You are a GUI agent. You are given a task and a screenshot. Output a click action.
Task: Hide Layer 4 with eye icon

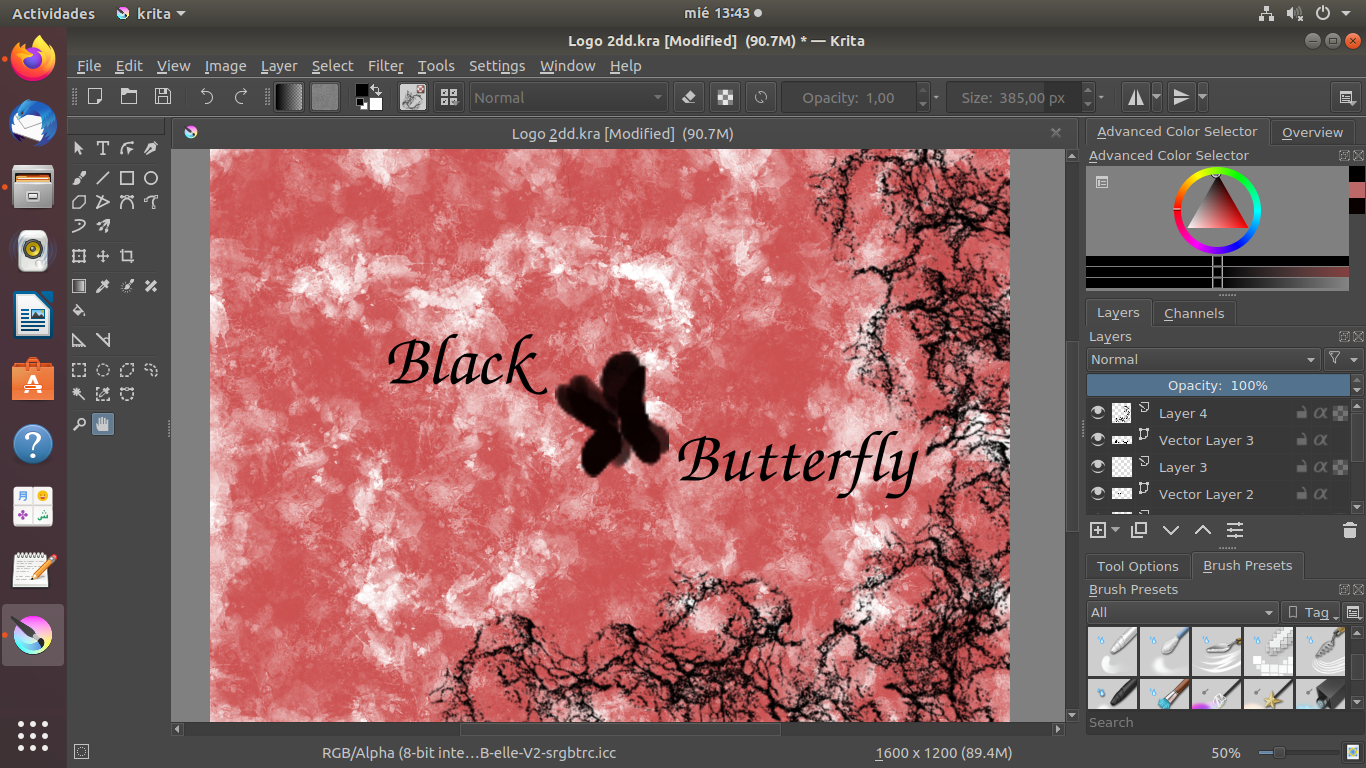[1098, 413]
